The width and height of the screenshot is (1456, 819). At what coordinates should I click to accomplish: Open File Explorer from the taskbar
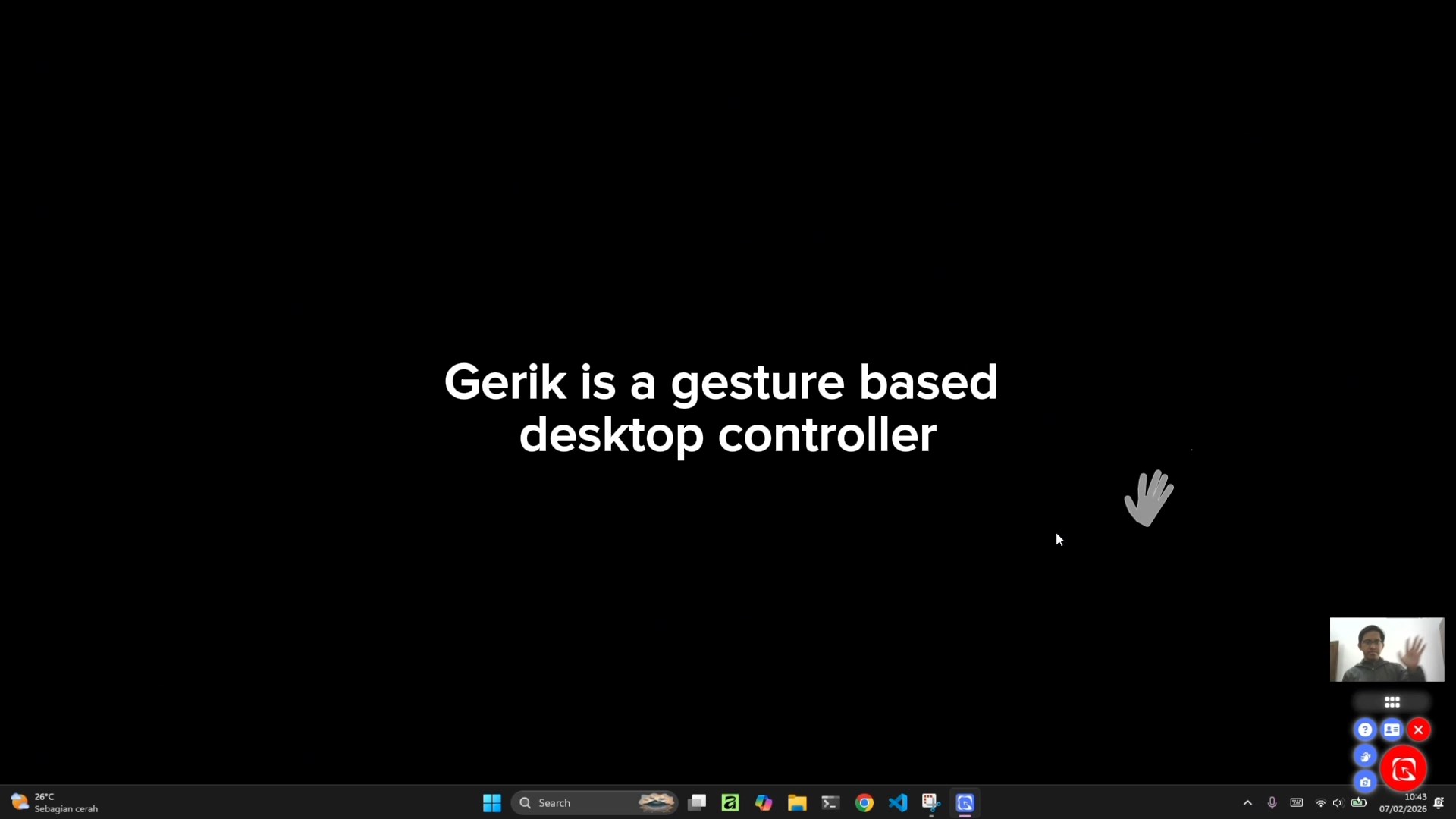click(x=797, y=802)
